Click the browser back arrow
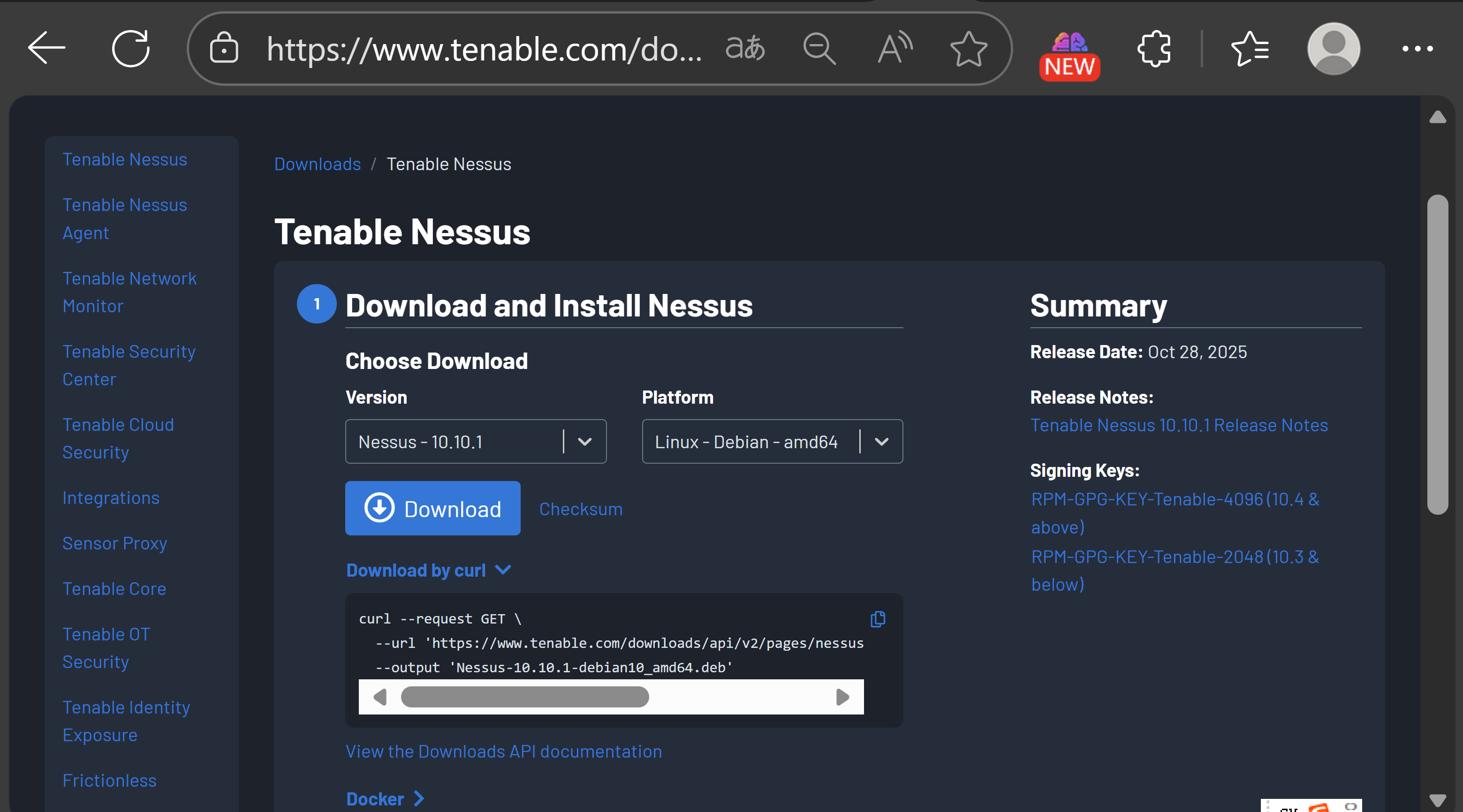The image size is (1463, 812). (x=46, y=49)
